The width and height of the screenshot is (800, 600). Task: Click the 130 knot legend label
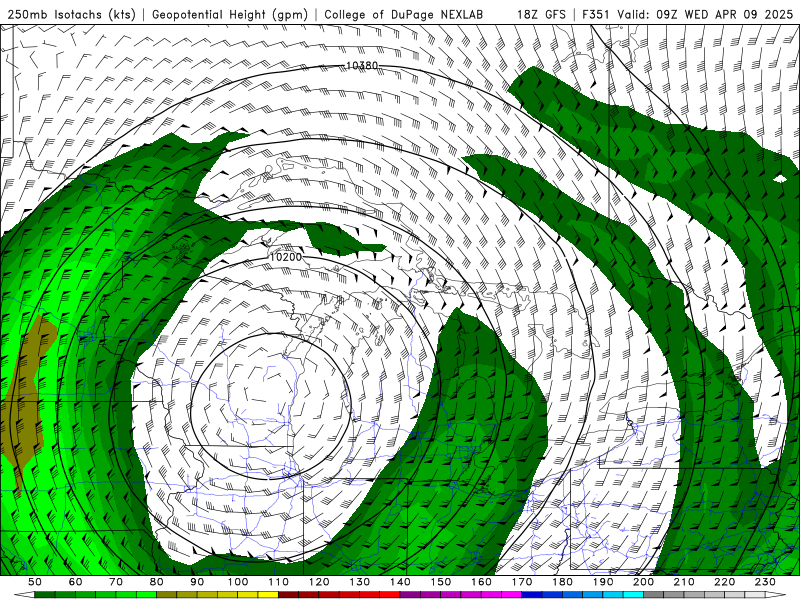[x=360, y=582]
